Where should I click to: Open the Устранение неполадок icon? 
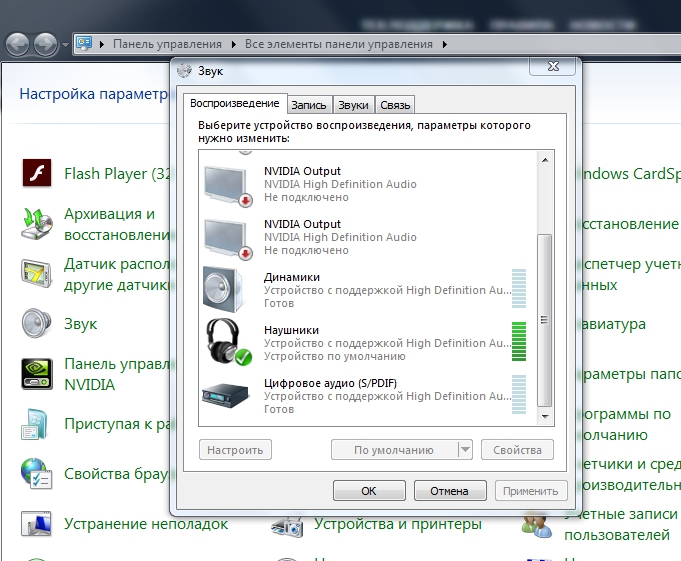point(37,524)
